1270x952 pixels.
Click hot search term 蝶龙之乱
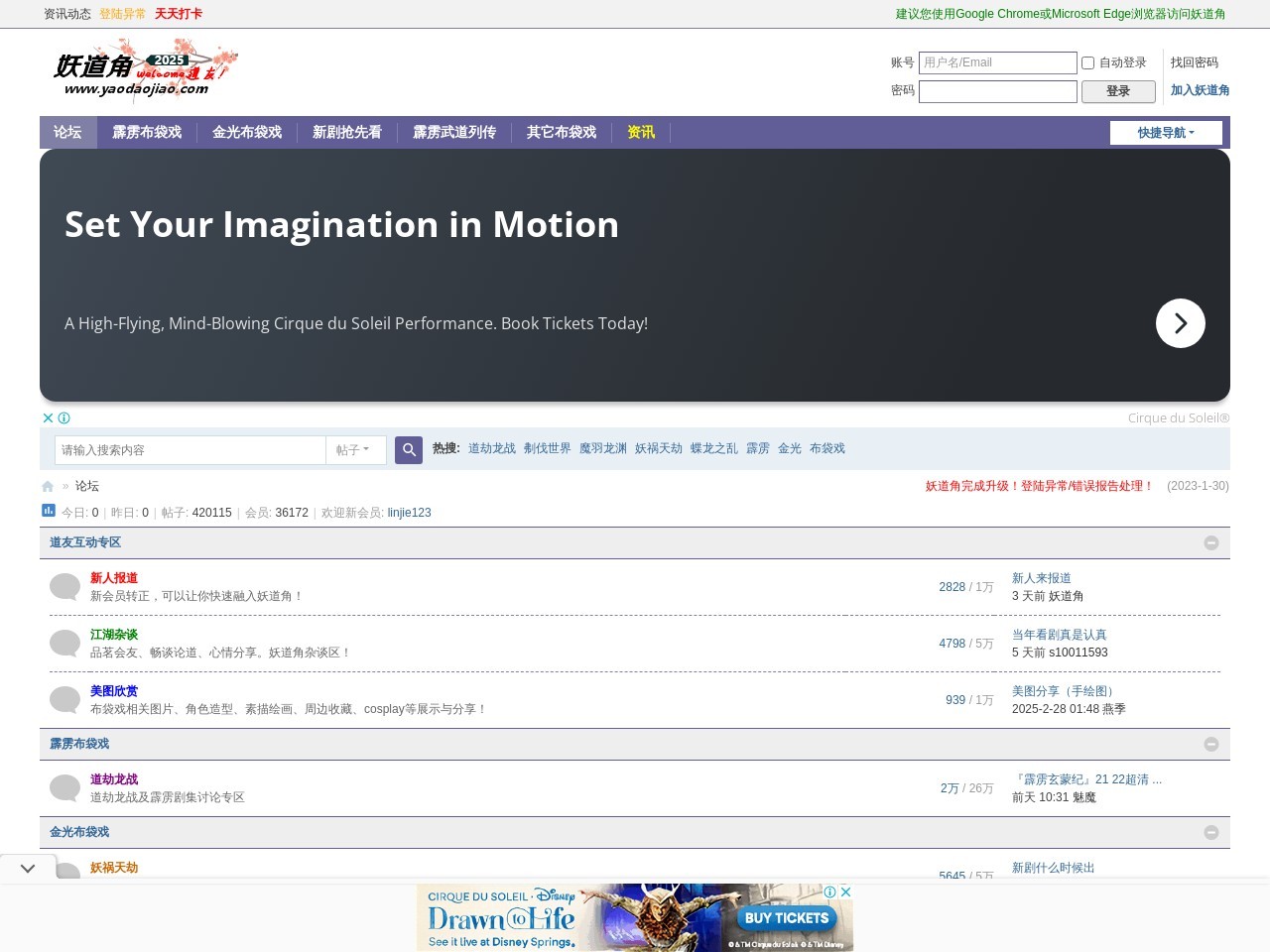[x=714, y=448]
